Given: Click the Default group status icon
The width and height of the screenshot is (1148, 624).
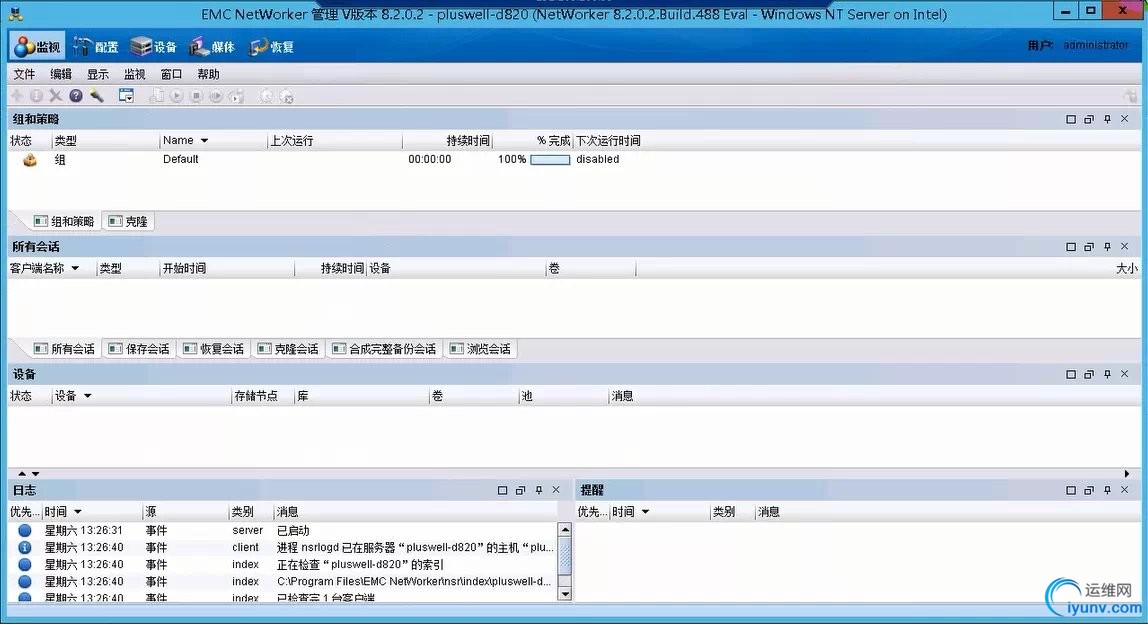Looking at the screenshot, I should [x=30, y=160].
